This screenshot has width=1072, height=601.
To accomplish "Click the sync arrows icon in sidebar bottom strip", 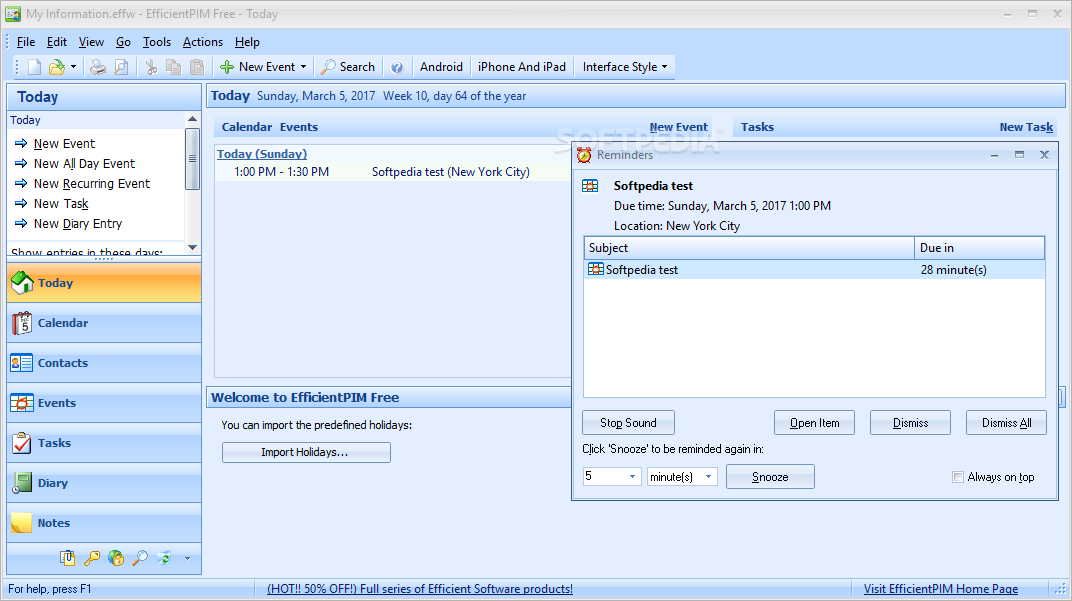I will 164,559.
